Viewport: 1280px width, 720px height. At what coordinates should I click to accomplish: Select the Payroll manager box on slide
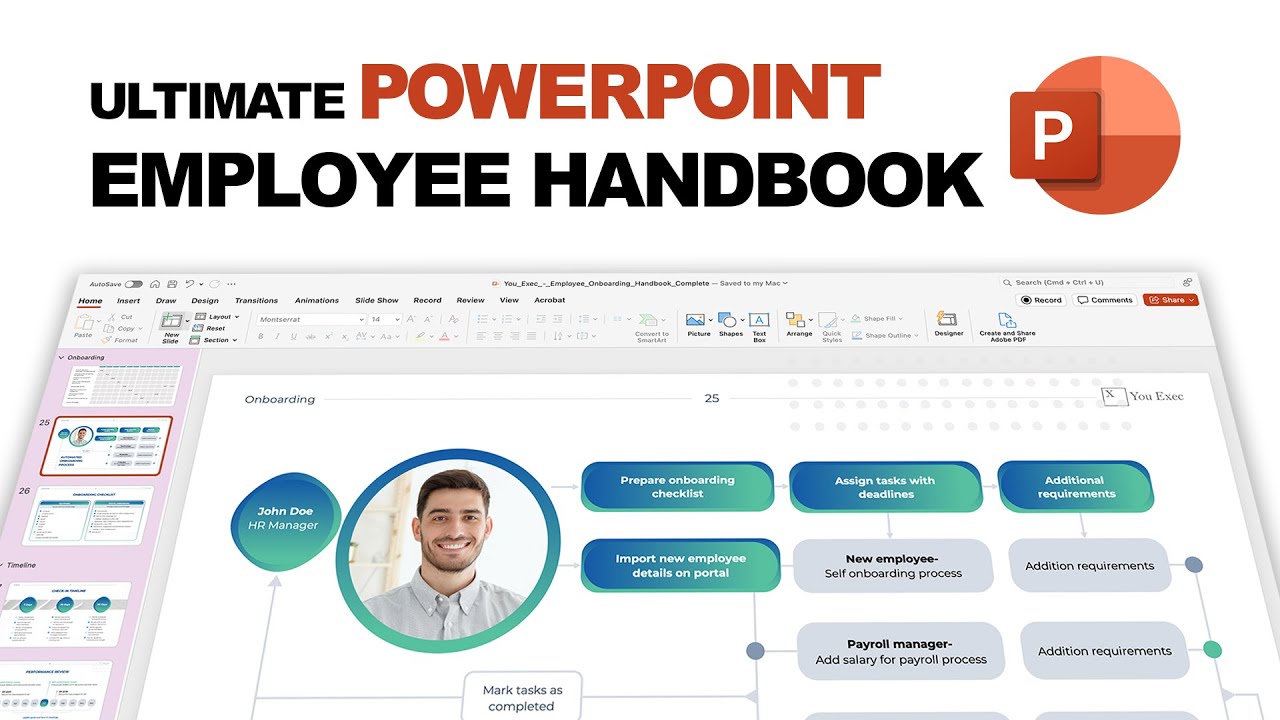[x=900, y=652]
